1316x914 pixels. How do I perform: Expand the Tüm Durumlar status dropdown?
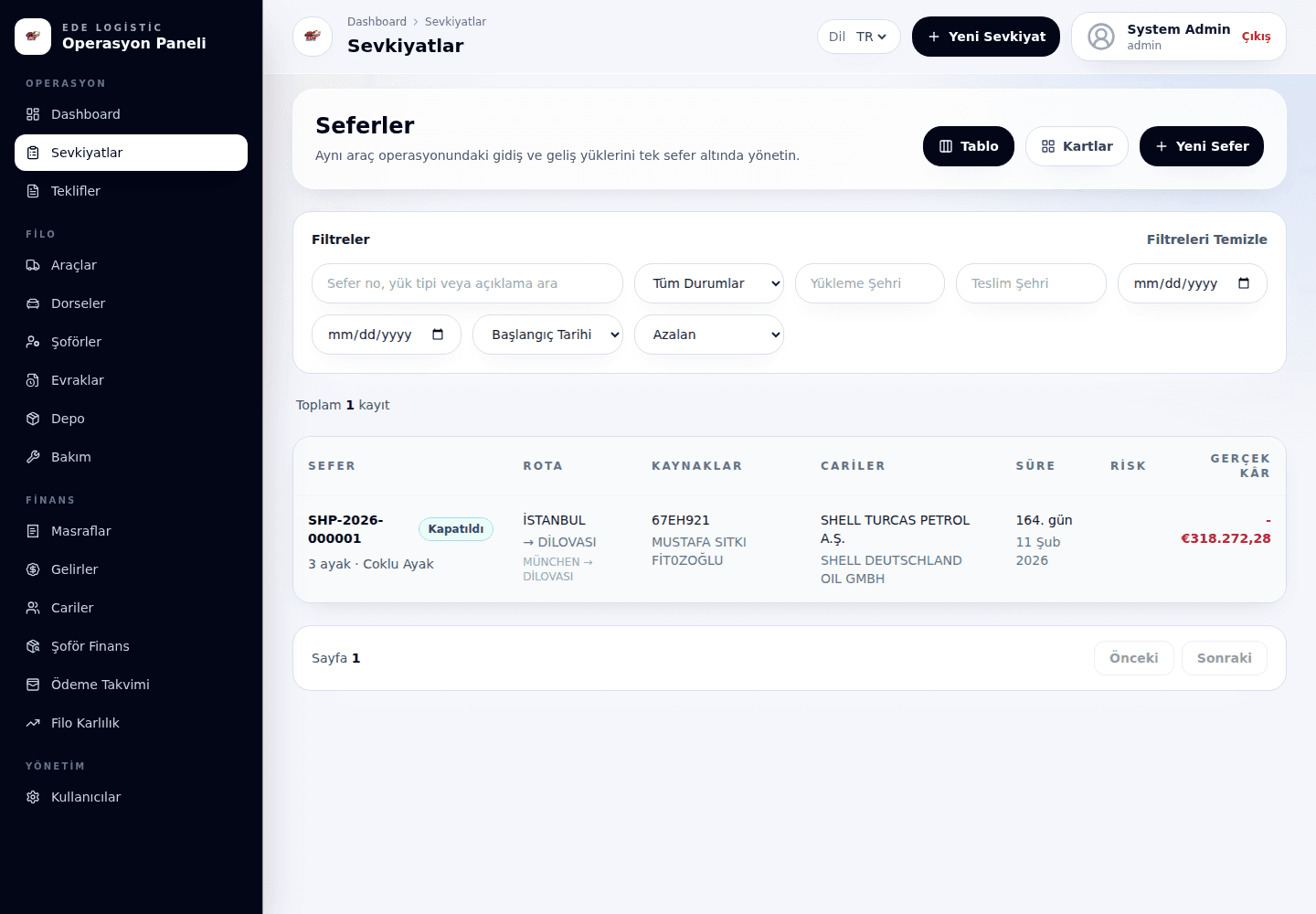coord(709,283)
